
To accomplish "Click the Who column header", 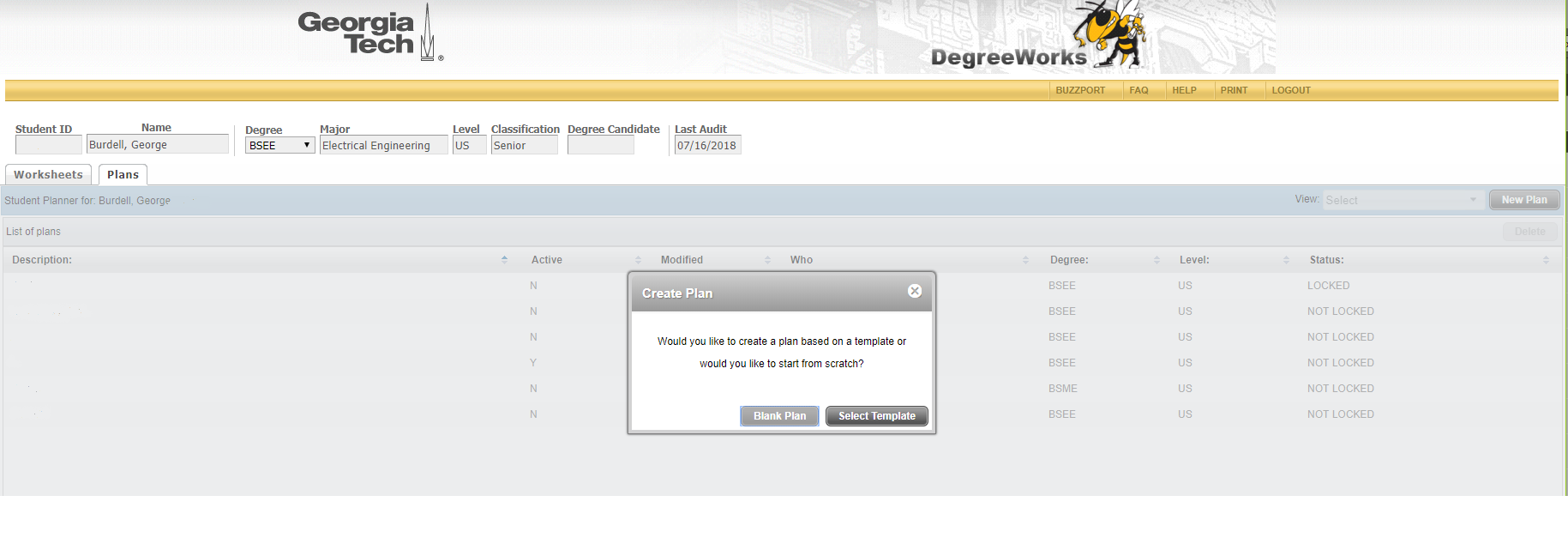I will [802, 260].
